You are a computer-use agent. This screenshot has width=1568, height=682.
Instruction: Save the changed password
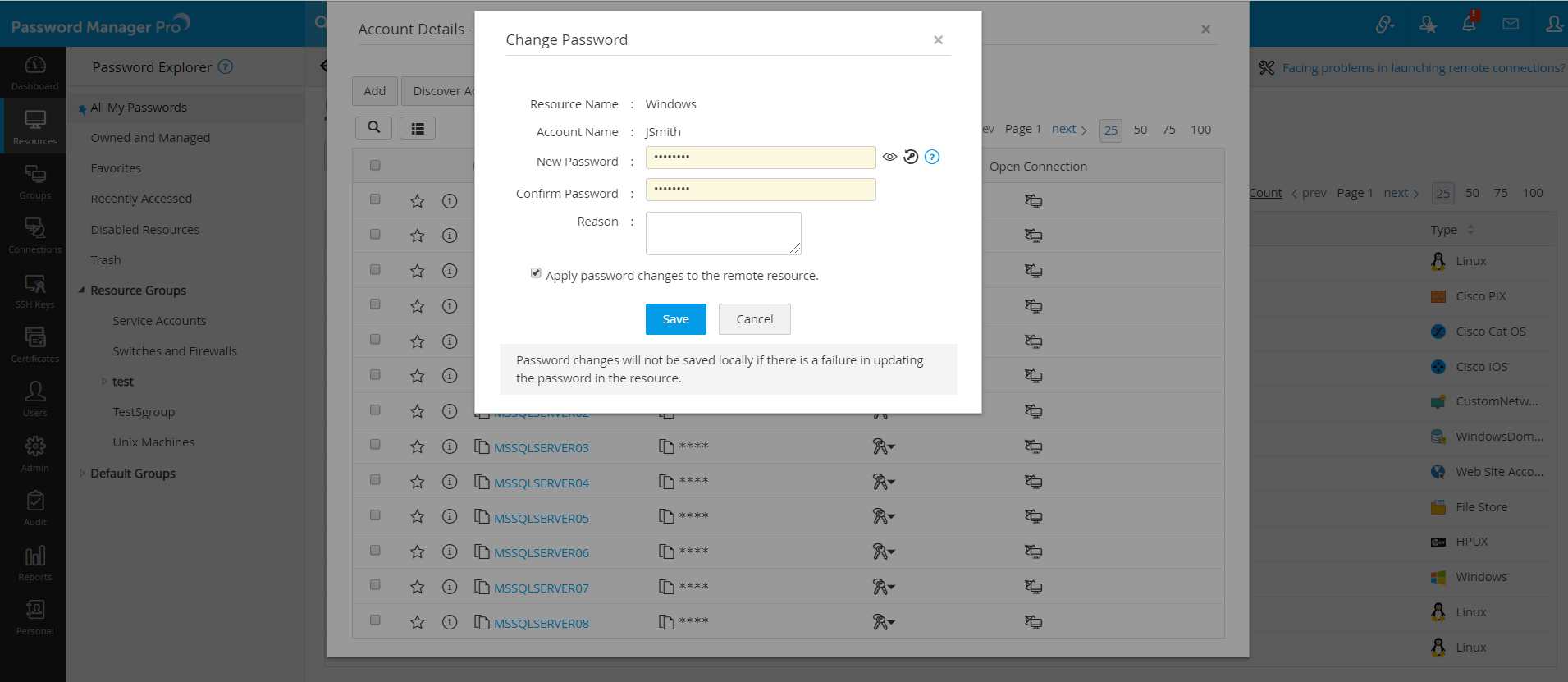(x=675, y=319)
